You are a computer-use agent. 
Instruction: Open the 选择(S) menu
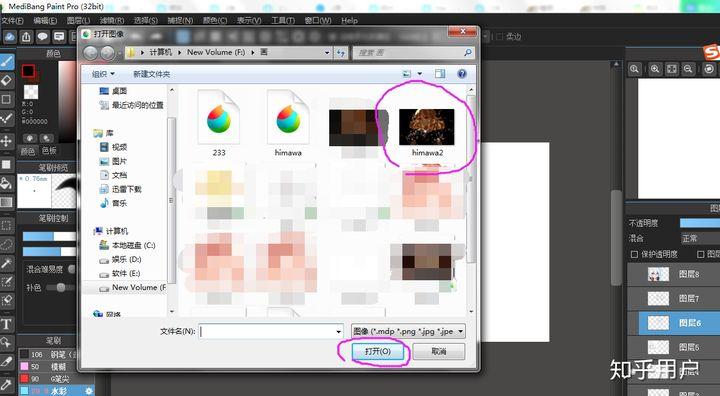146,21
